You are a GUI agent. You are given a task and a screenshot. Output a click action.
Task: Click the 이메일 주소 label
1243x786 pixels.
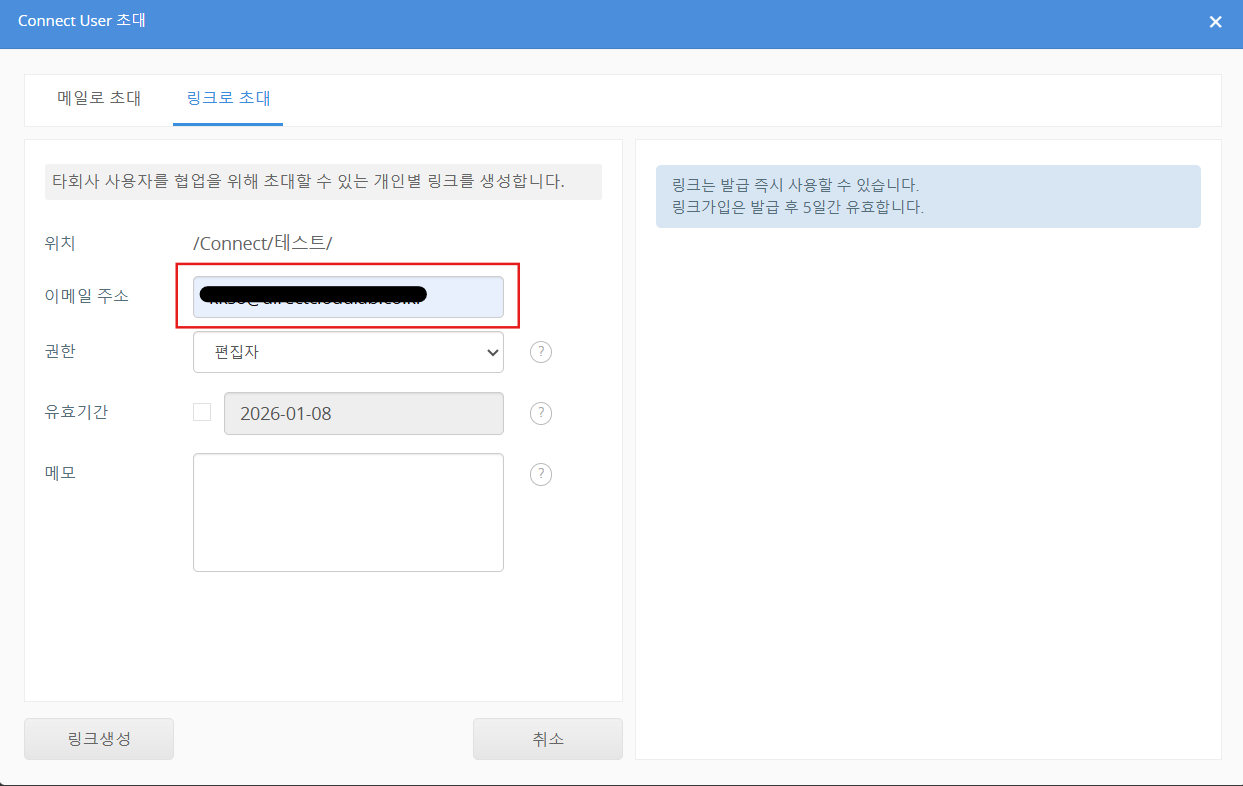tap(86, 296)
